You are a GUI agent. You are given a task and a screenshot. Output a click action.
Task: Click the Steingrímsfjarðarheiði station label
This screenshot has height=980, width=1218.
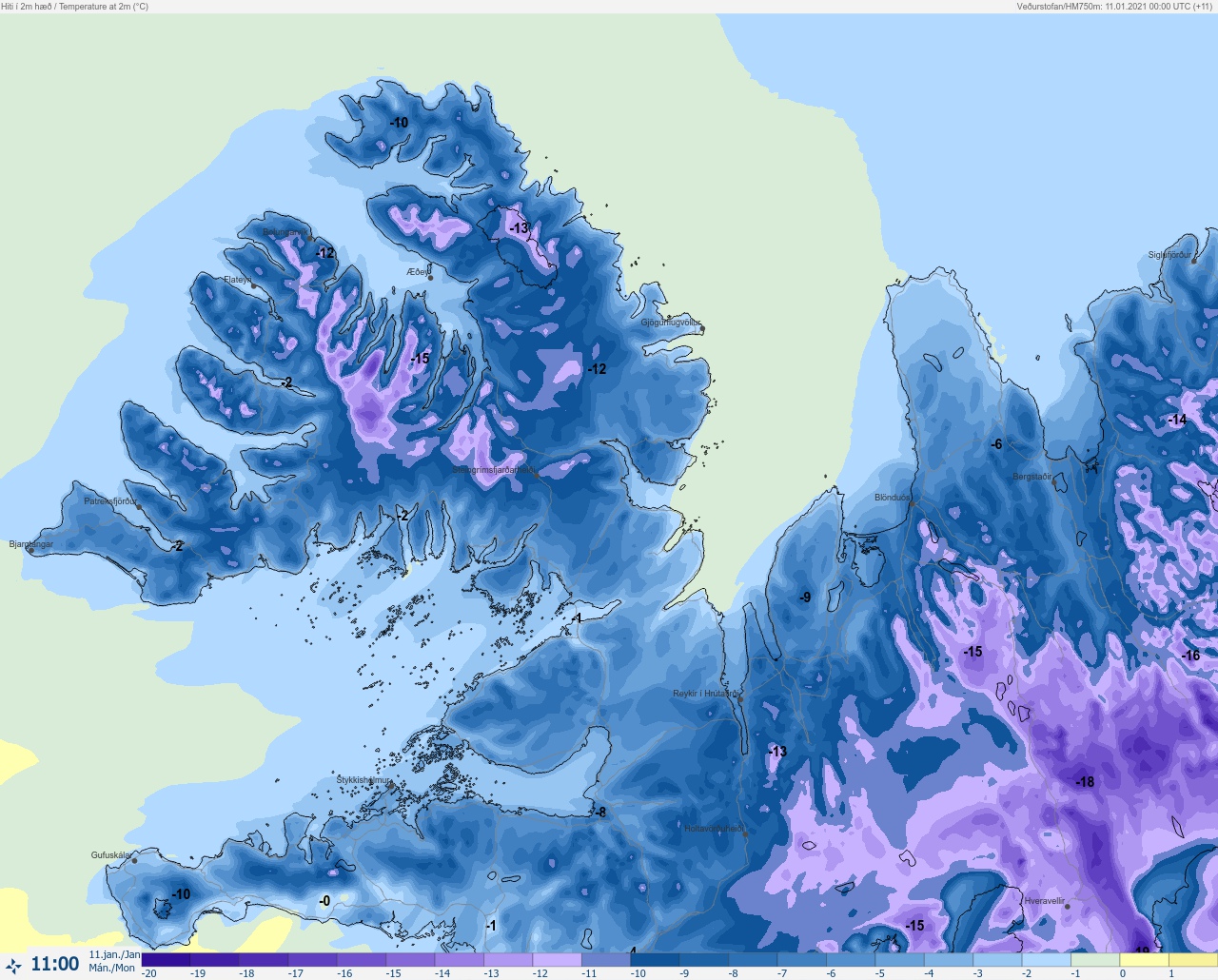pyautogui.click(x=492, y=470)
